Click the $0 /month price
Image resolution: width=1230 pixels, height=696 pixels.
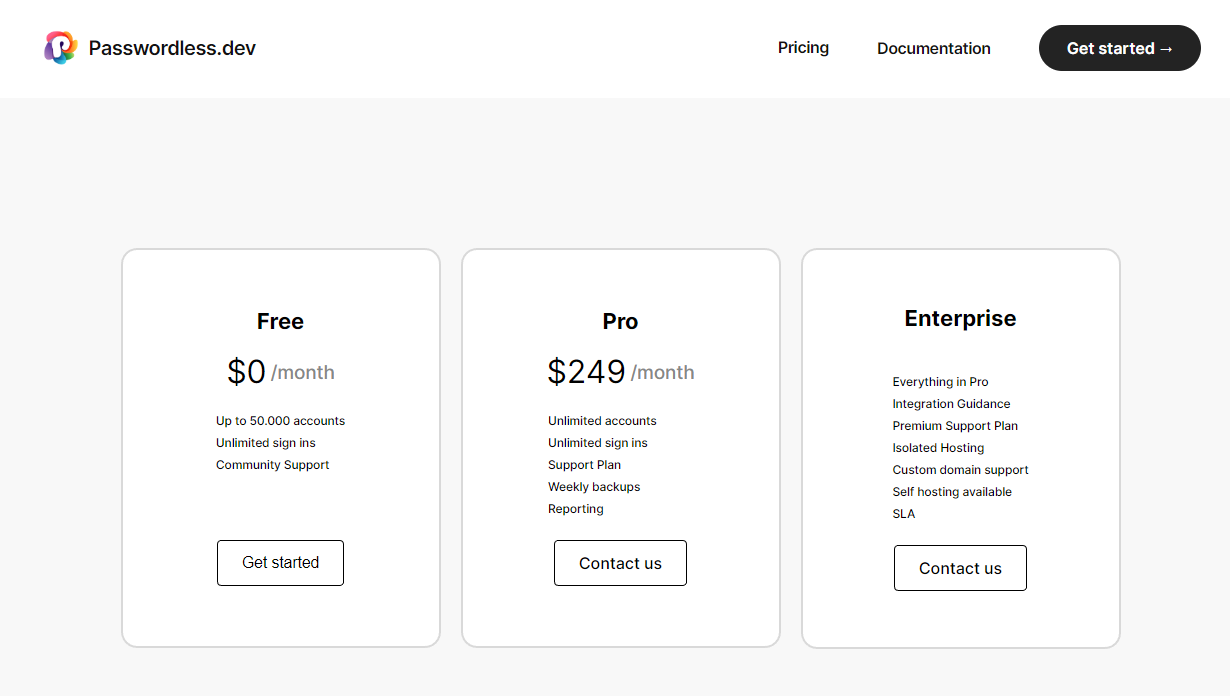[280, 372]
